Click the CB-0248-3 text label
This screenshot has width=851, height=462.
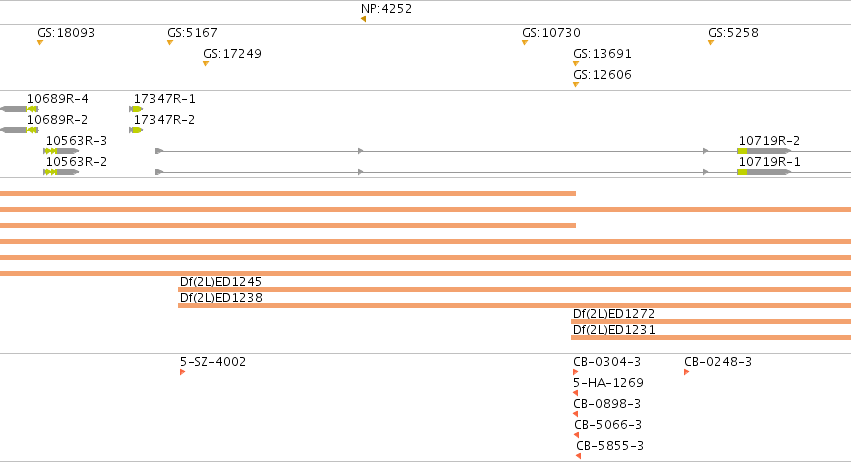[x=718, y=362]
